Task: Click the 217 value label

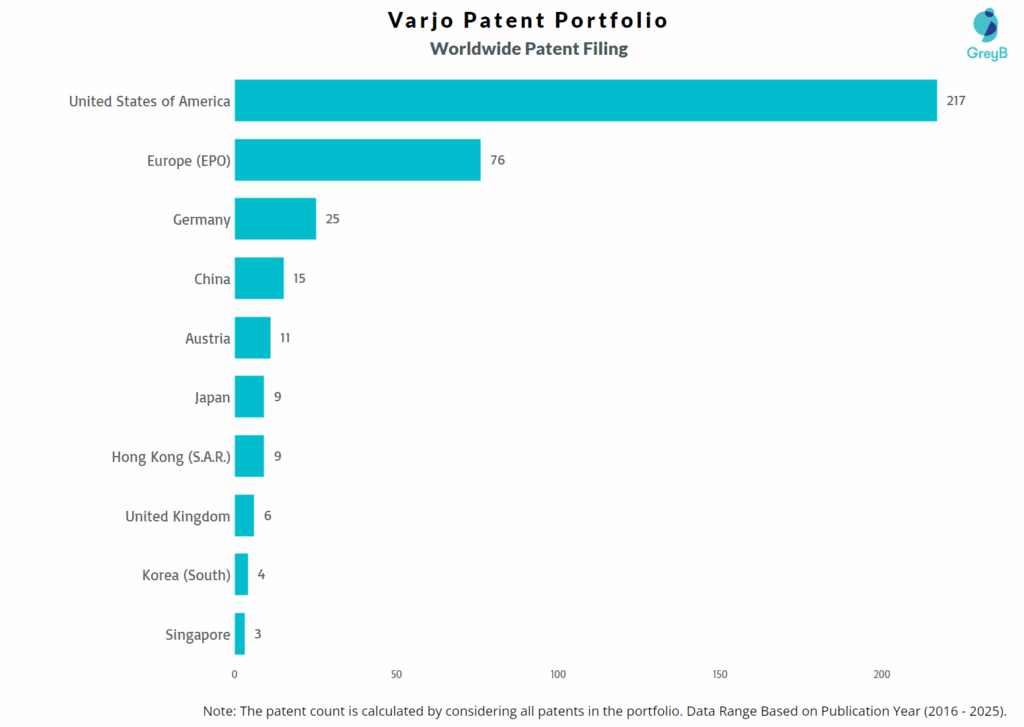Action: (x=956, y=101)
